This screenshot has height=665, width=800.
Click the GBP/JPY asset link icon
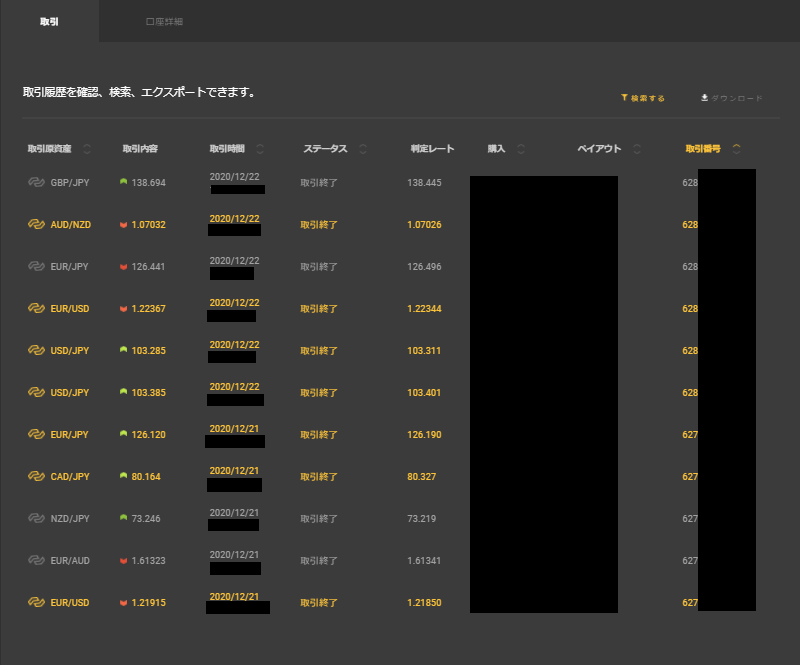pyautogui.click(x=37, y=183)
